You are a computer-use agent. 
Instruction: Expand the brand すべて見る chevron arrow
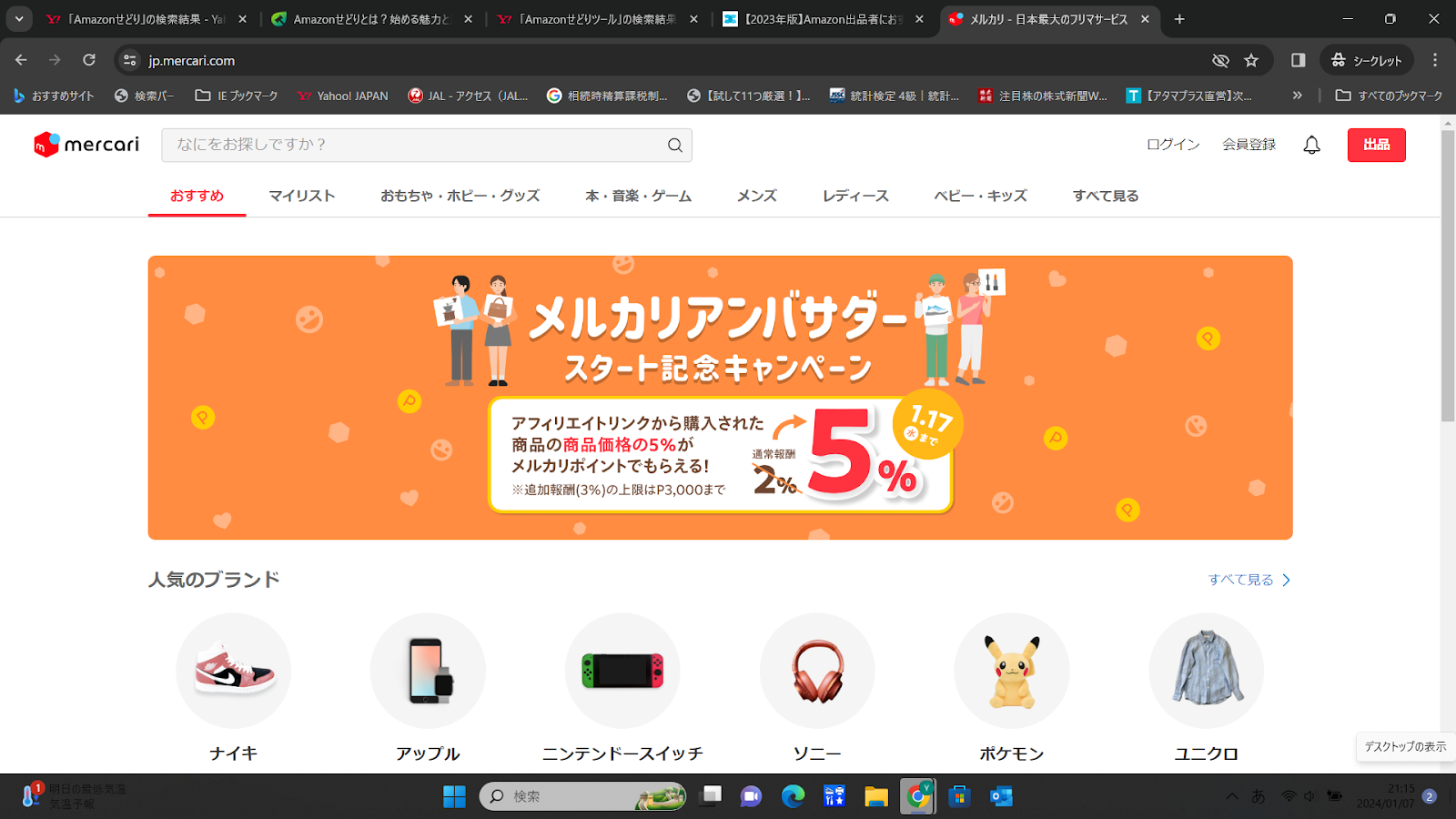tap(1286, 580)
